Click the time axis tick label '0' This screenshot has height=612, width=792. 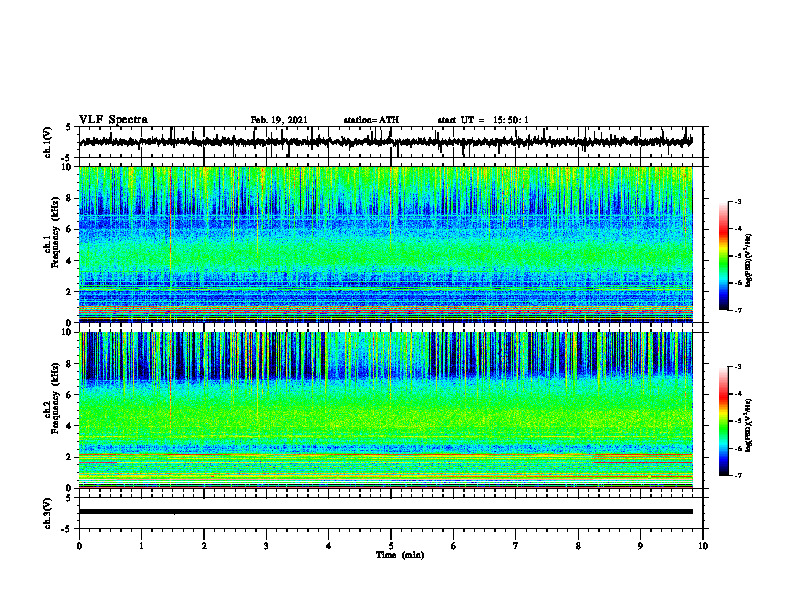[x=79, y=546]
